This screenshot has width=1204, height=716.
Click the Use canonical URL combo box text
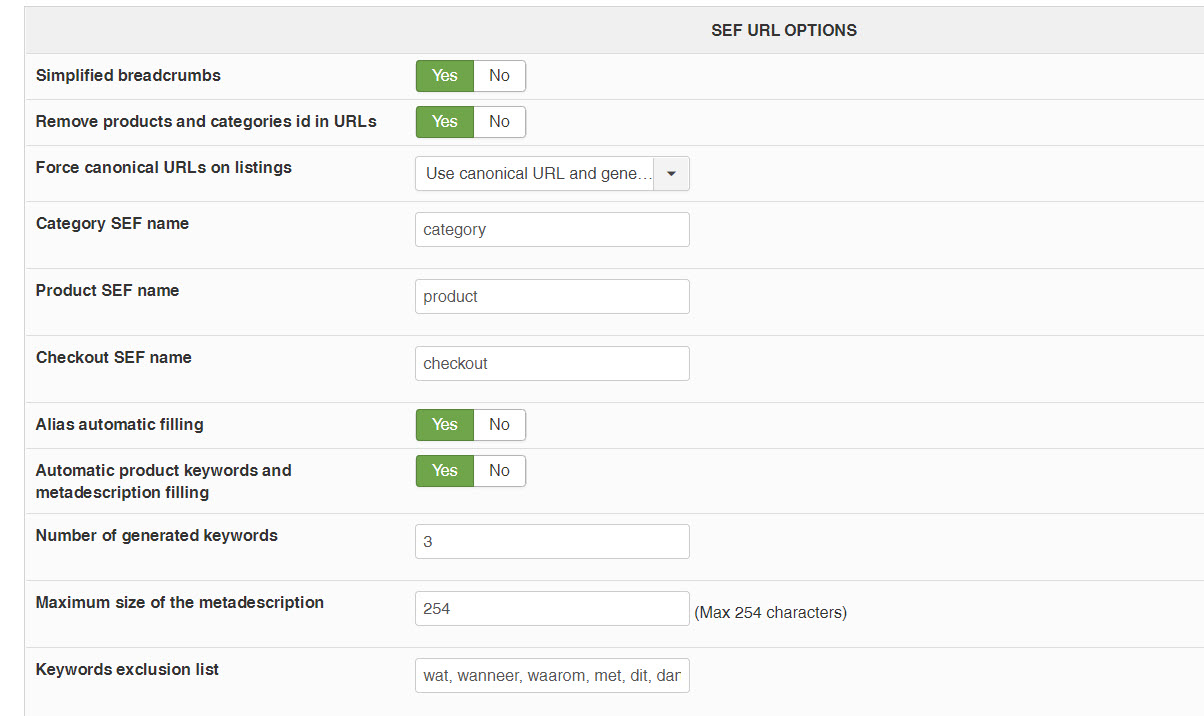click(x=536, y=173)
